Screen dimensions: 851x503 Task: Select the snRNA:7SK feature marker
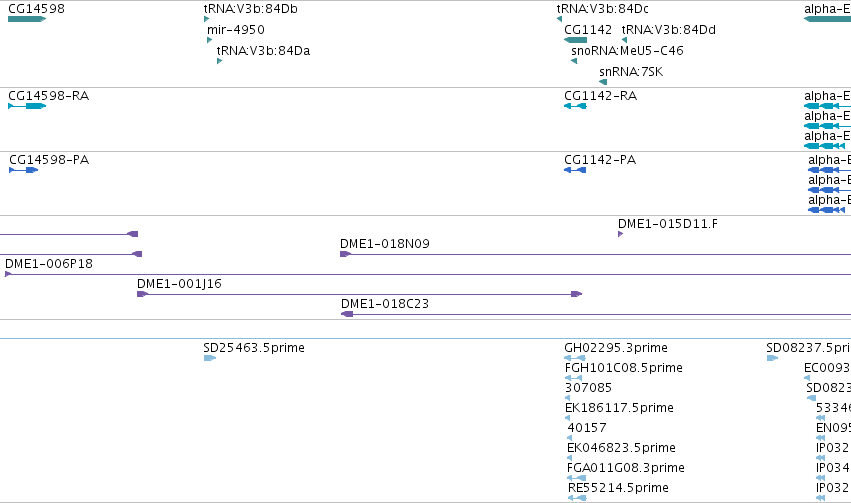click(603, 82)
